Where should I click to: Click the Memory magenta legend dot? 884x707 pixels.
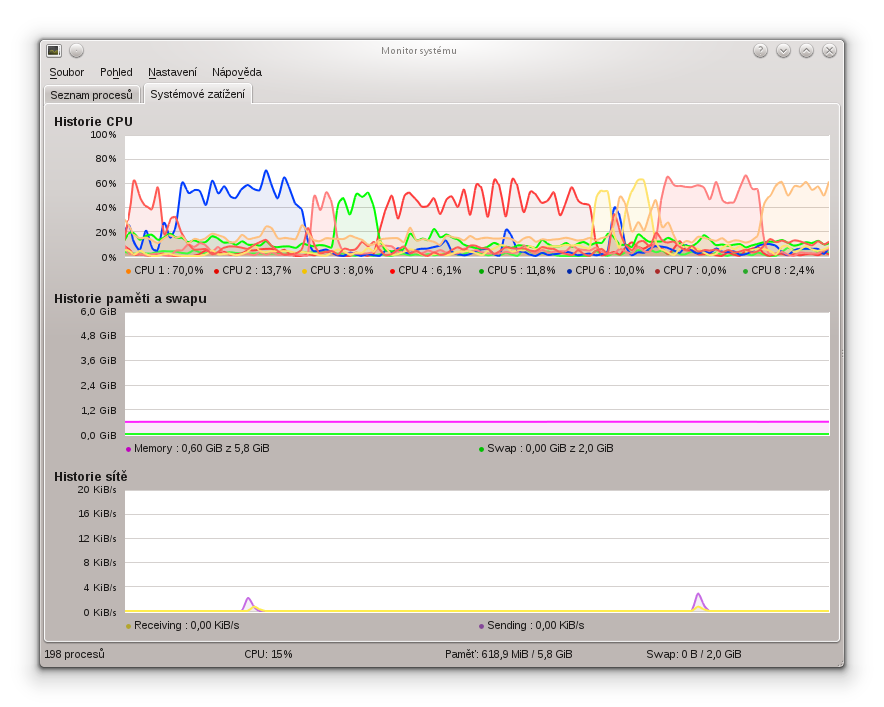pos(129,449)
